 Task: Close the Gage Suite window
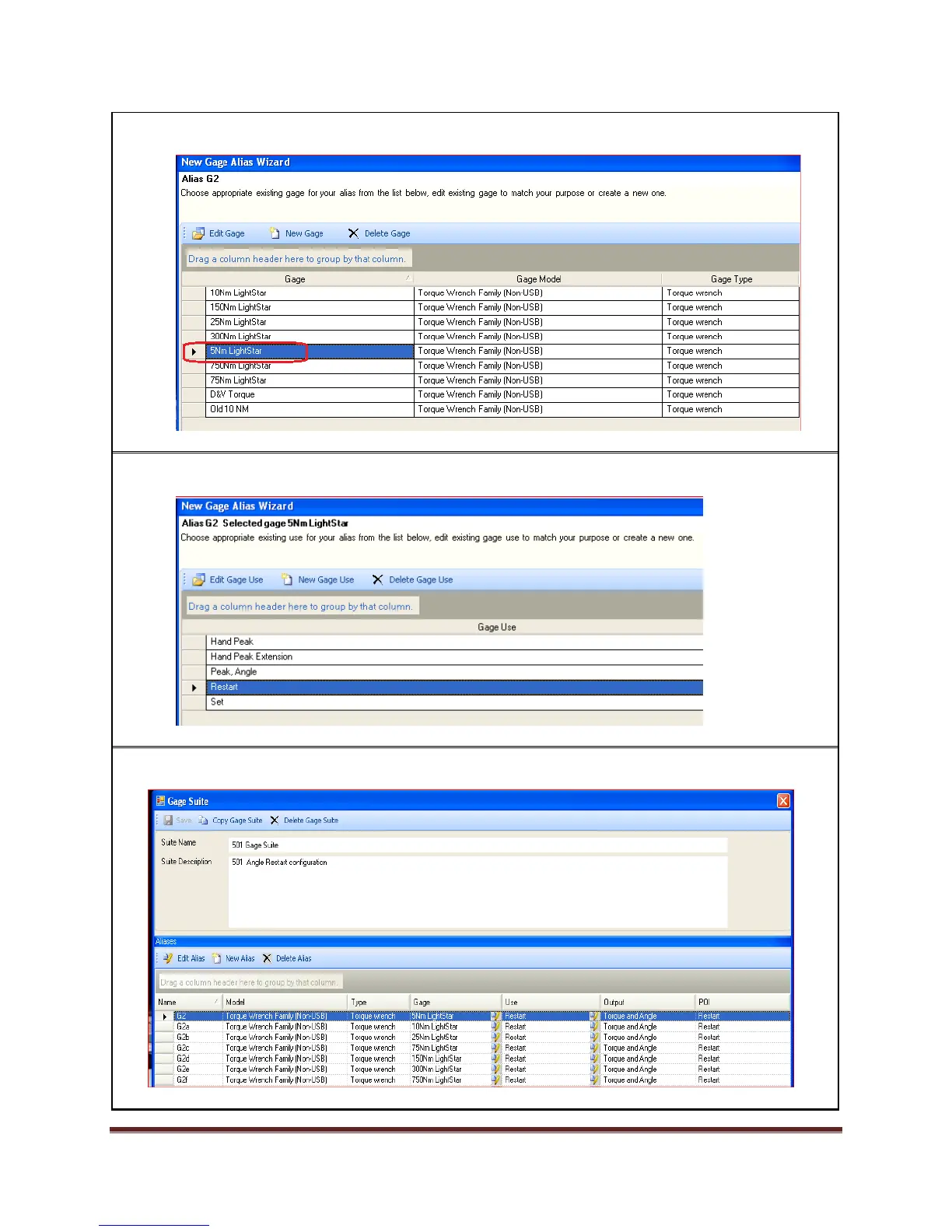click(783, 800)
